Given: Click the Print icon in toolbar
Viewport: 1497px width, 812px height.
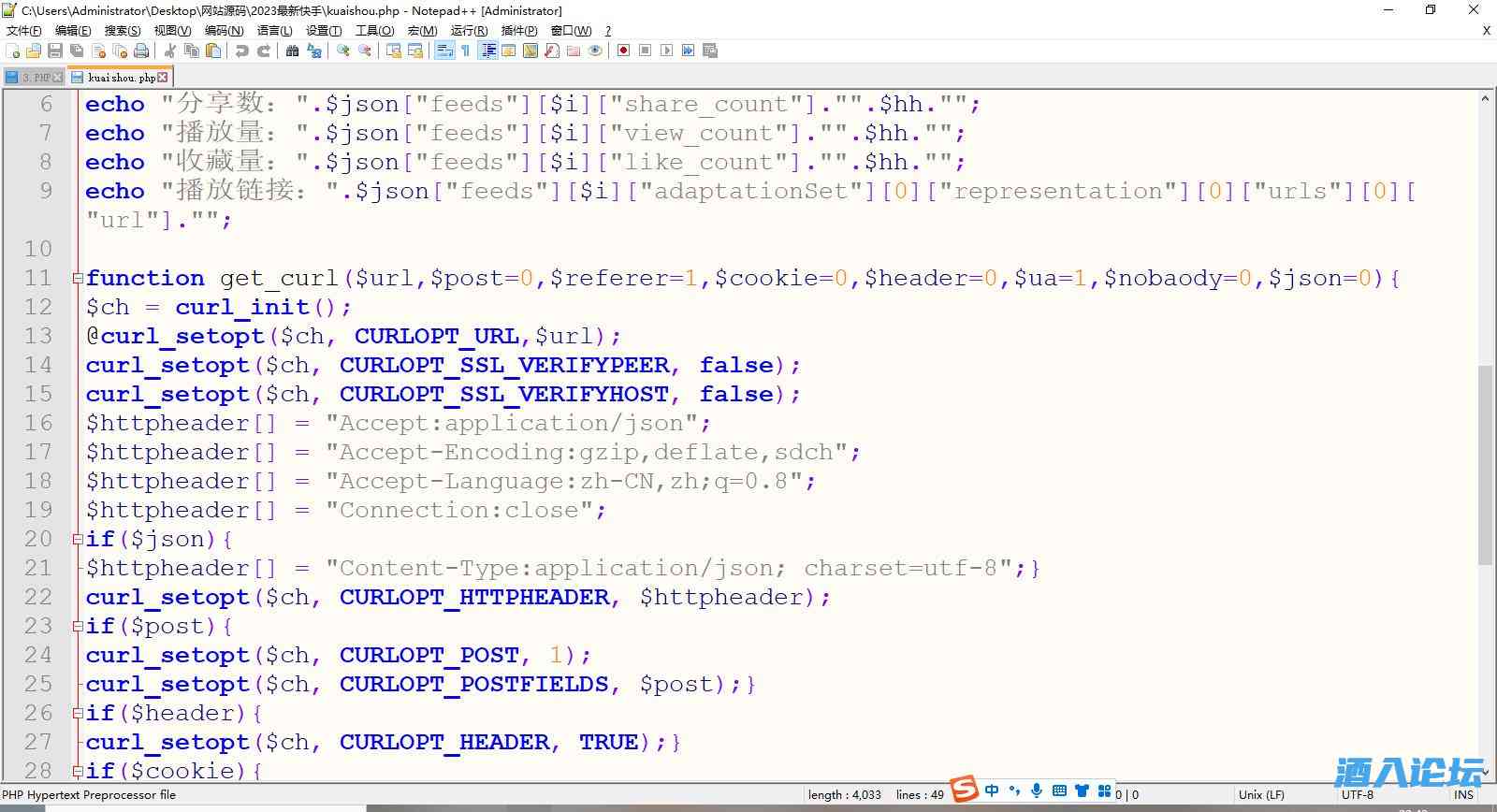Looking at the screenshot, I should pyautogui.click(x=141, y=51).
